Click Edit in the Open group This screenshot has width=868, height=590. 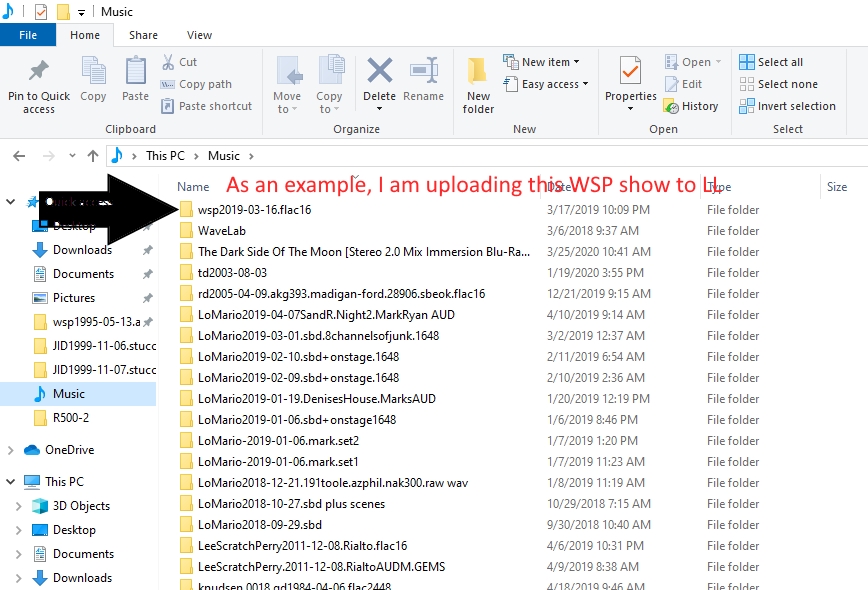pyautogui.click(x=684, y=84)
